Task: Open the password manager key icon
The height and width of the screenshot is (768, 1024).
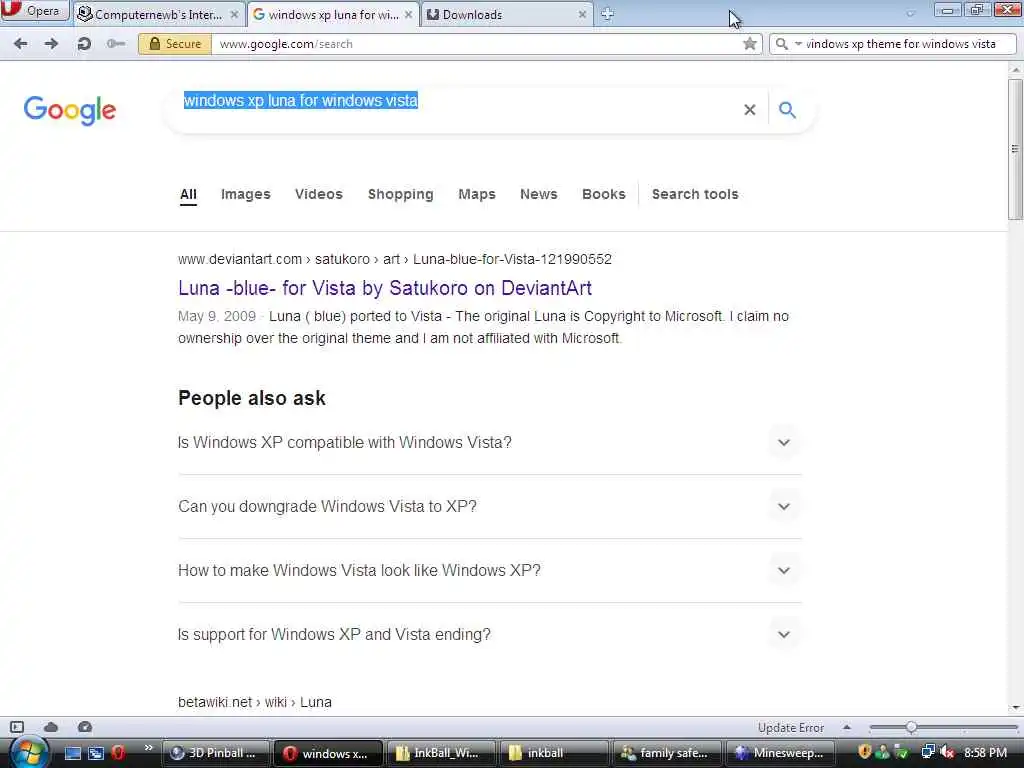Action: 116,44
